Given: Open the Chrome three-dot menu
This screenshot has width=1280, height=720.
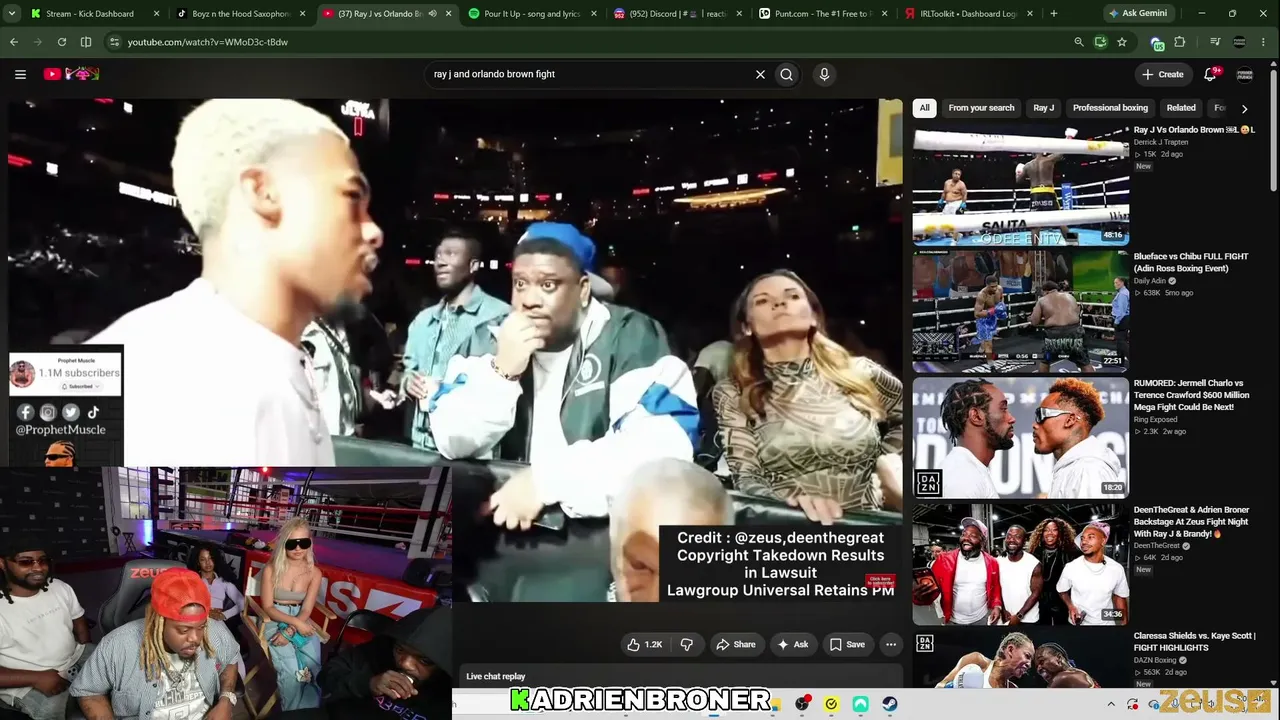Looking at the screenshot, I should click(x=1264, y=42).
